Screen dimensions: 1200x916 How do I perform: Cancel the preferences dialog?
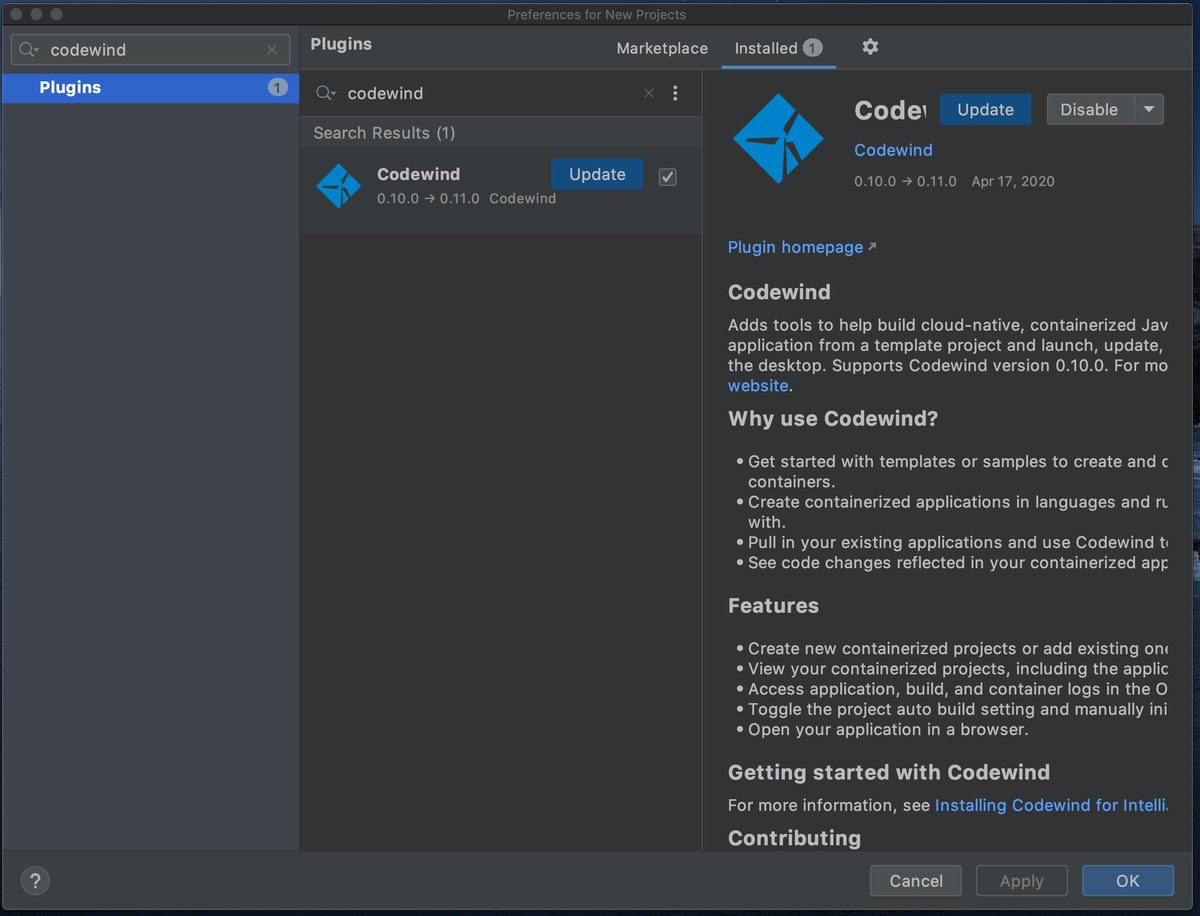[x=916, y=881]
